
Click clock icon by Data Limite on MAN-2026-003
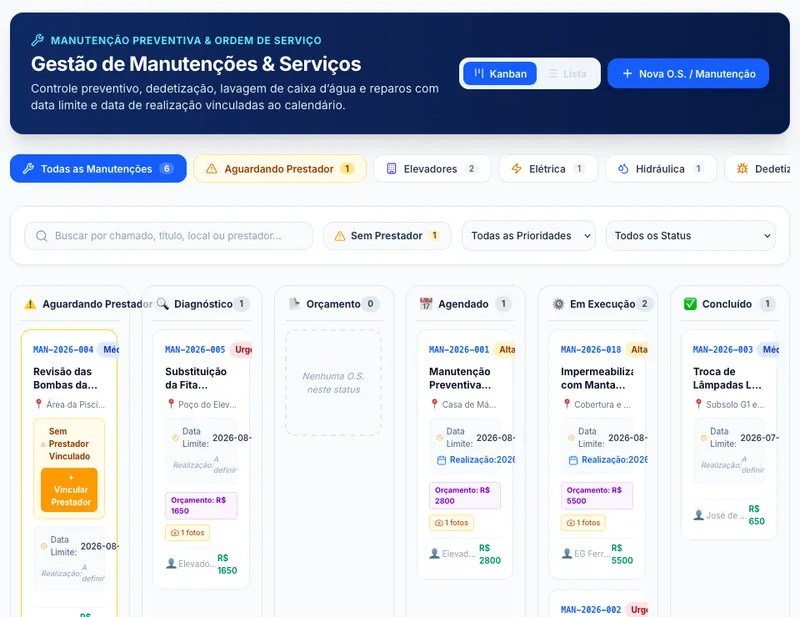point(704,438)
